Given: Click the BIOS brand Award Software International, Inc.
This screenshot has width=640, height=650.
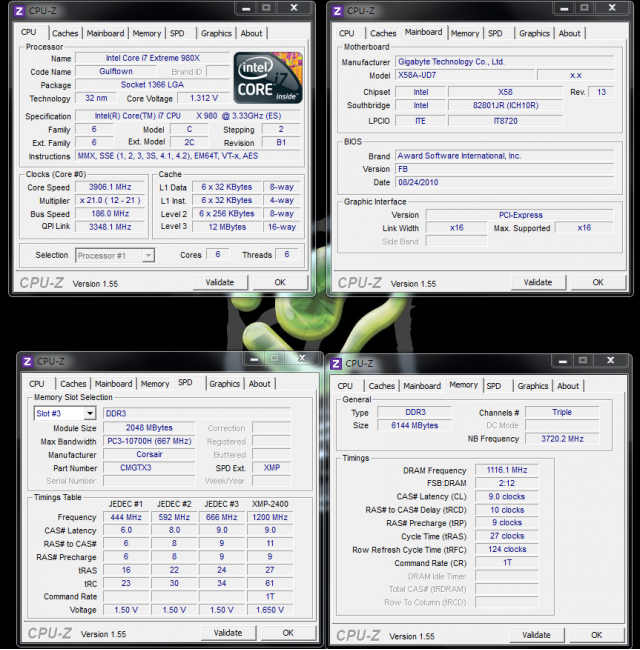Looking at the screenshot, I should click(504, 156).
